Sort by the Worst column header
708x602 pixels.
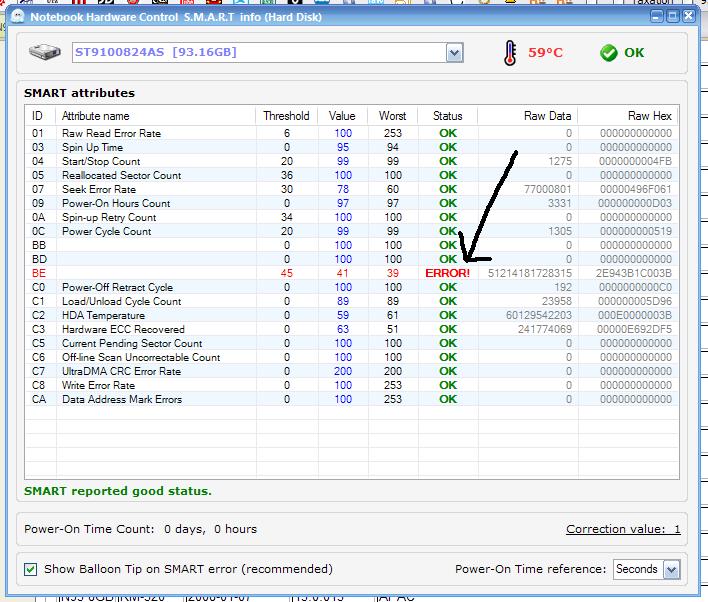(x=392, y=116)
